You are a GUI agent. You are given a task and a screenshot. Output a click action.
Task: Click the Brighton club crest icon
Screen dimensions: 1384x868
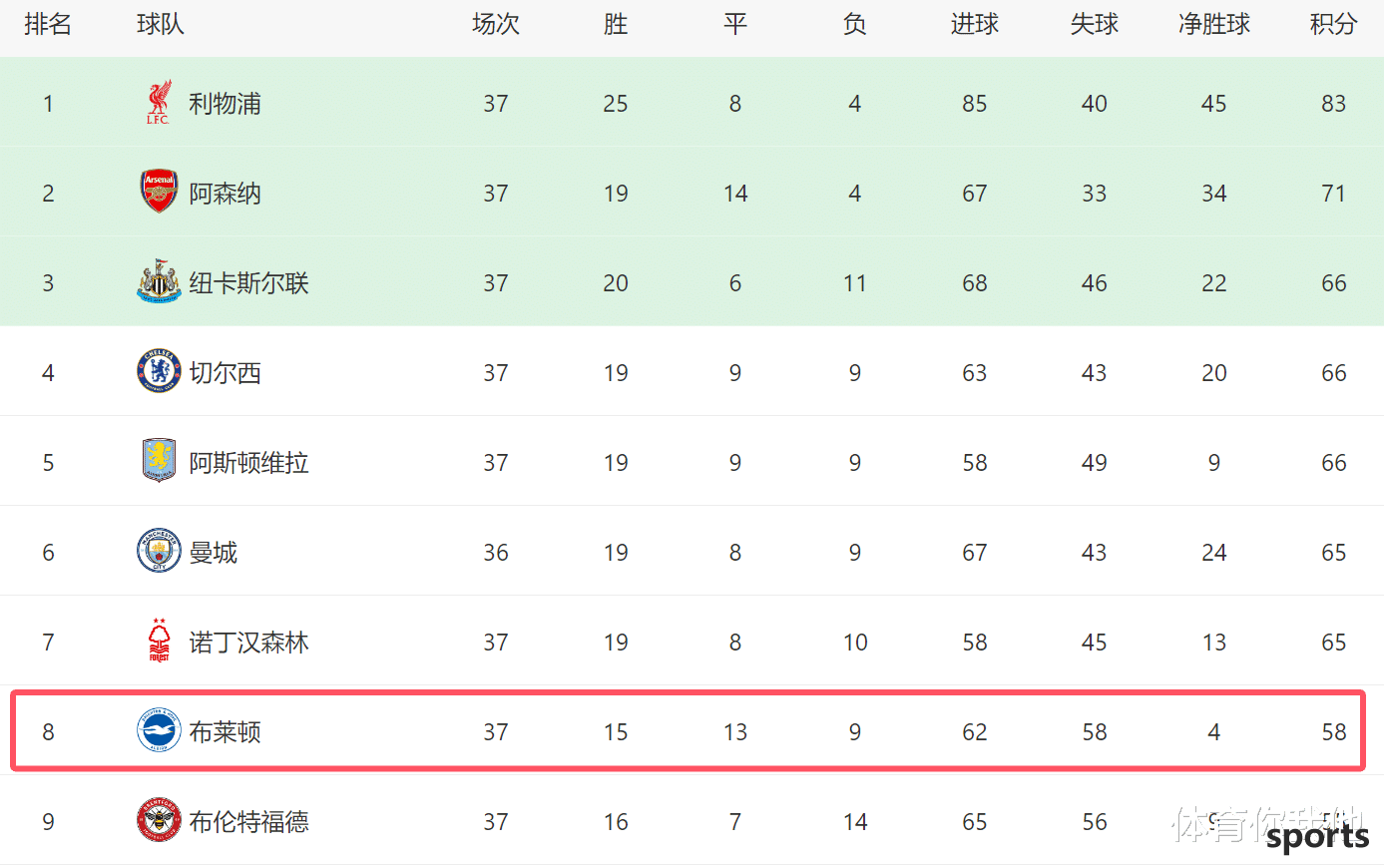tap(159, 730)
